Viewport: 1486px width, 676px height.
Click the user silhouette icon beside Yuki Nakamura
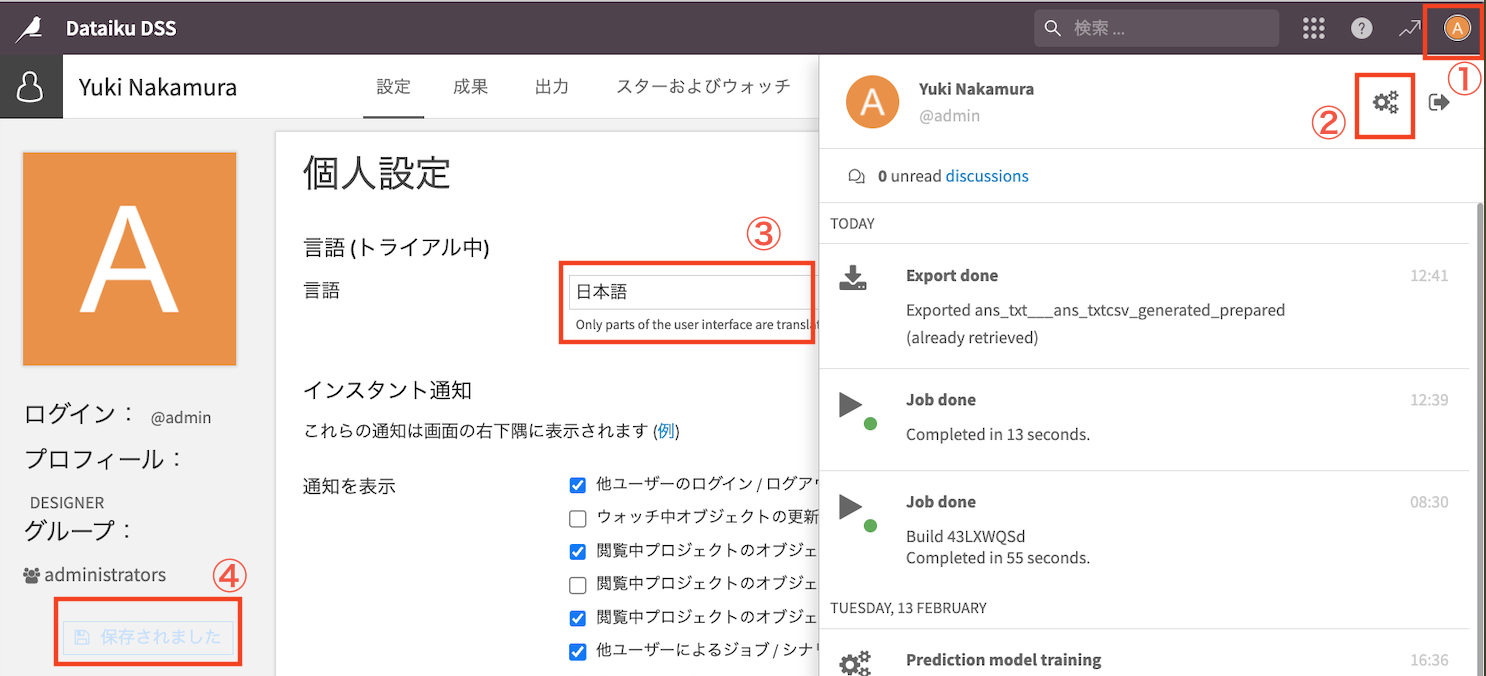pos(30,87)
